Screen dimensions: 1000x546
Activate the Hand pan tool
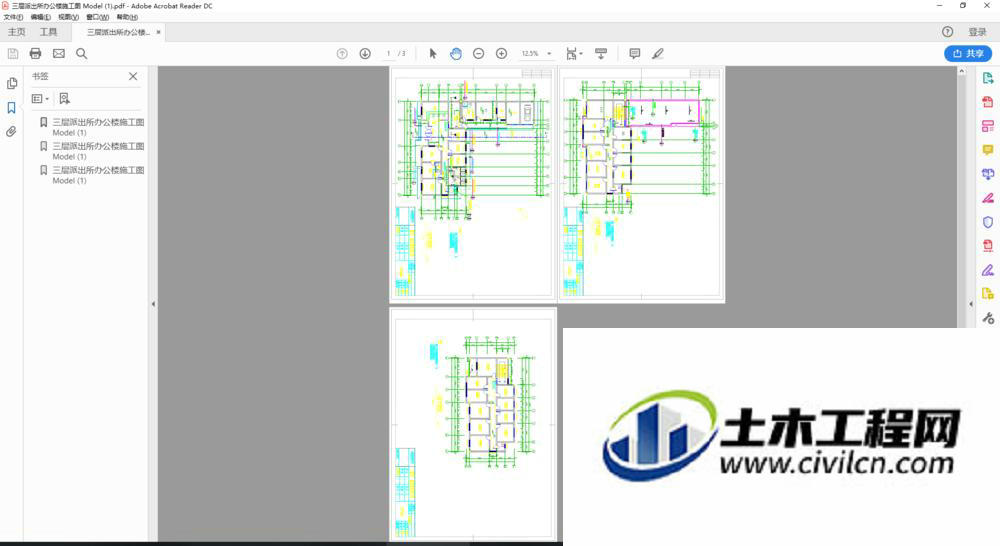point(455,54)
